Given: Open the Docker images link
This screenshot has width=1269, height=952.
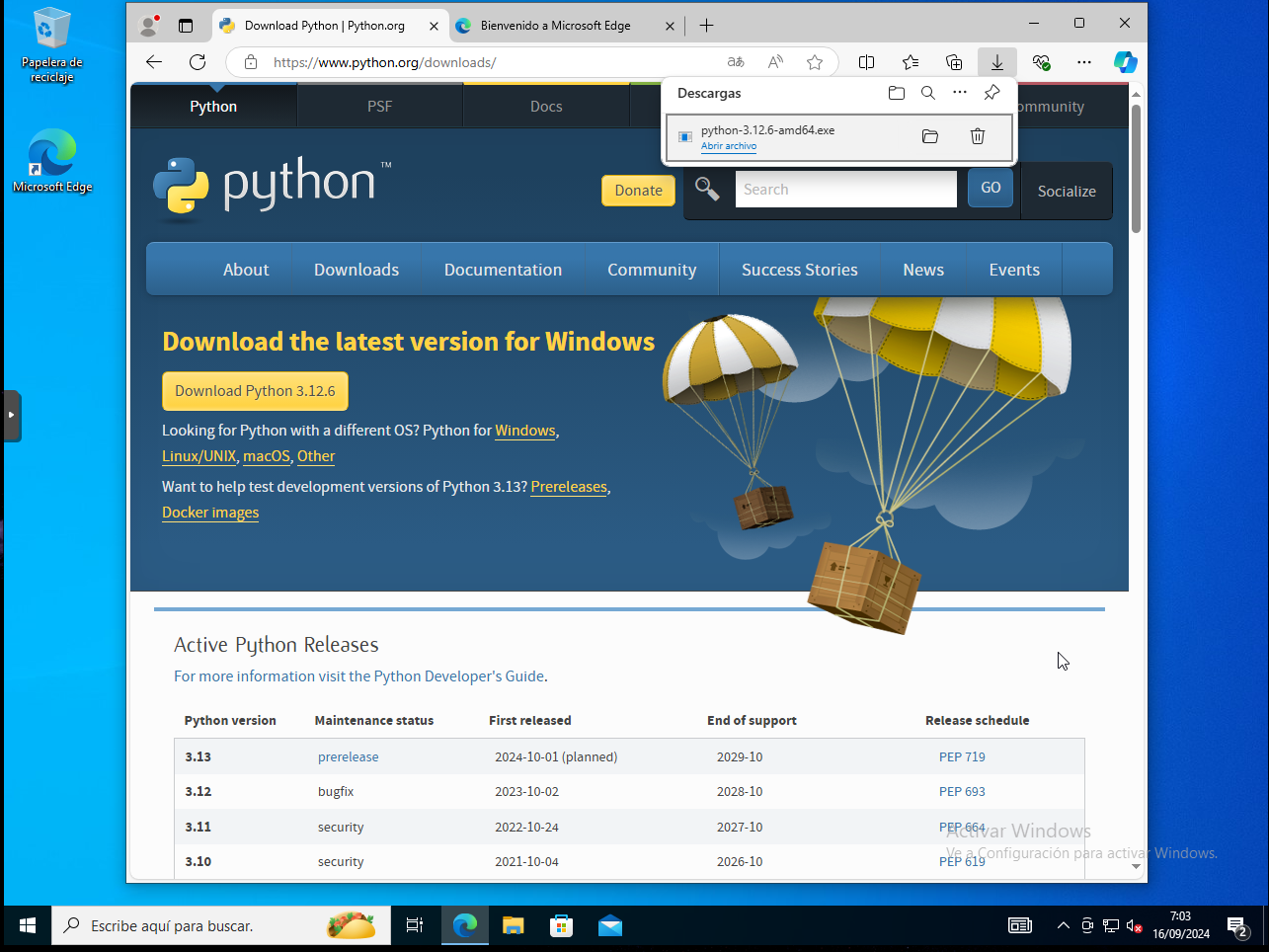Looking at the screenshot, I should [210, 513].
